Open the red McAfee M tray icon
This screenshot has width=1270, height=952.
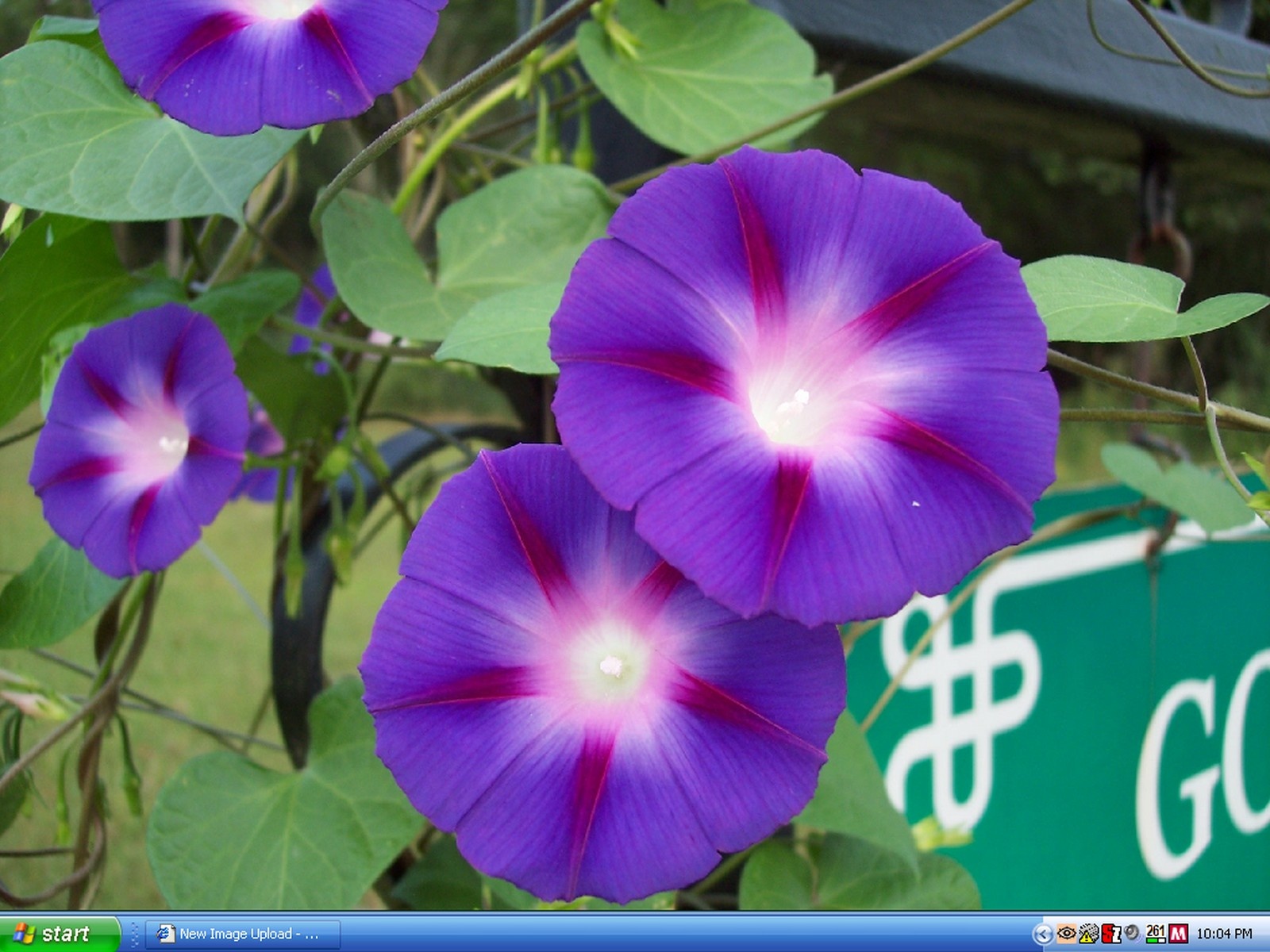pyautogui.click(x=1179, y=934)
